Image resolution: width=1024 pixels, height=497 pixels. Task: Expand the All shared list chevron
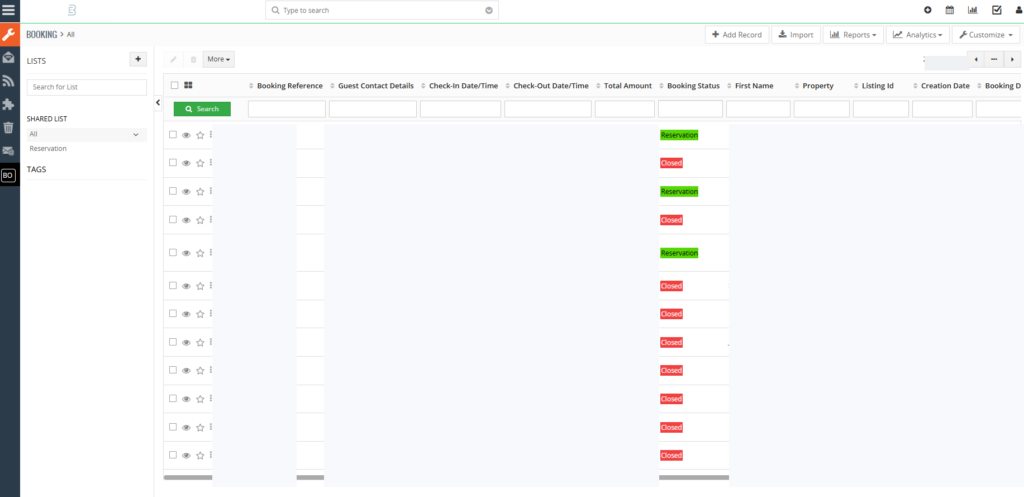(136, 135)
